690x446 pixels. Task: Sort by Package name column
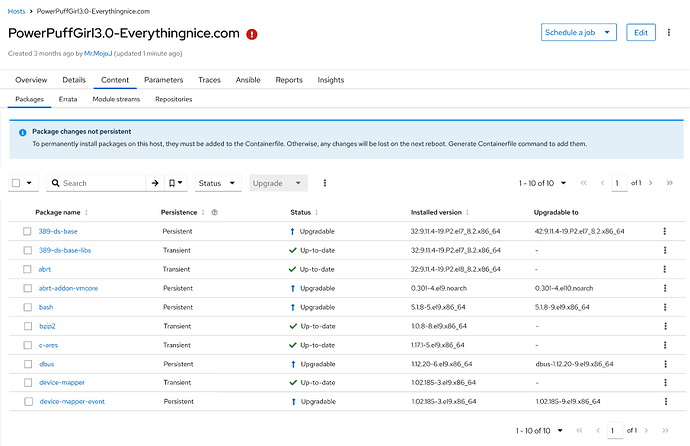[x=86, y=212]
